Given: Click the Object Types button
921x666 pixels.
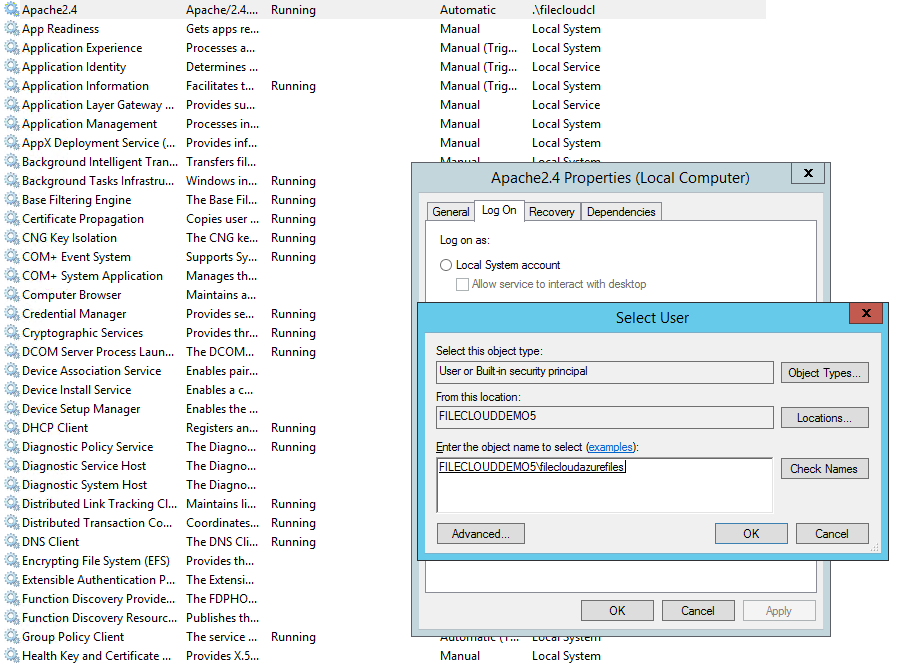Looking at the screenshot, I should tap(824, 373).
